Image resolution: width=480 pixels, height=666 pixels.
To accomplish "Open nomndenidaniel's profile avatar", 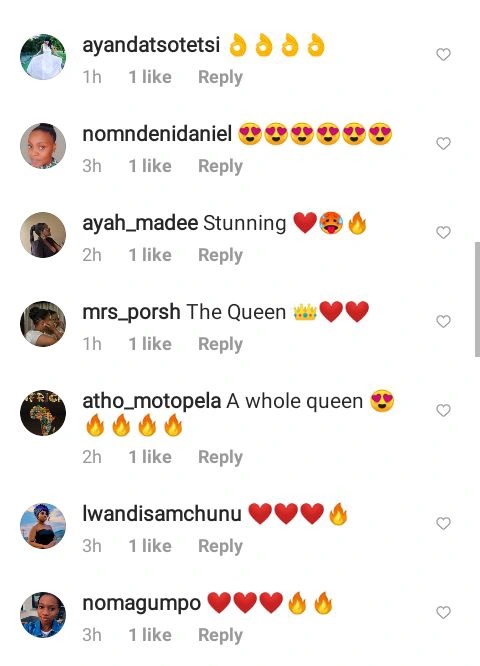I will pyautogui.click(x=43, y=146).
